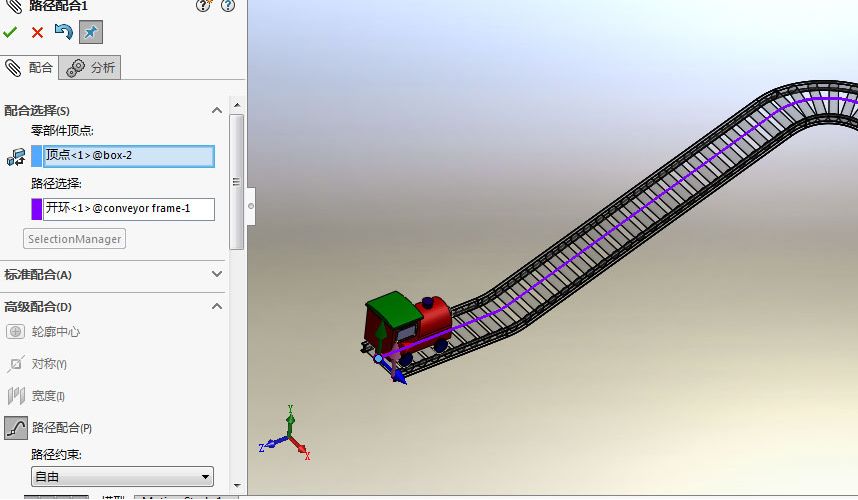Click the blue vertex color swatch

coord(37,156)
